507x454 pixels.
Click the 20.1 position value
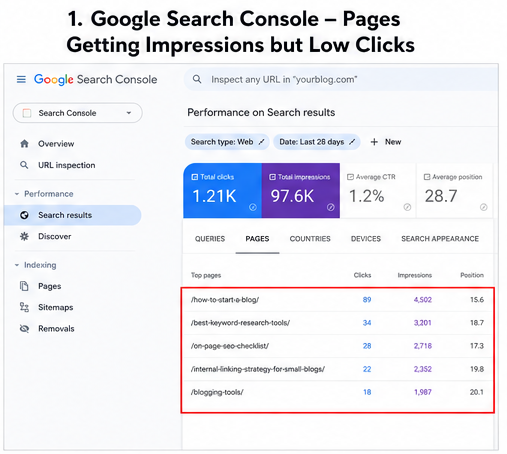pos(477,392)
